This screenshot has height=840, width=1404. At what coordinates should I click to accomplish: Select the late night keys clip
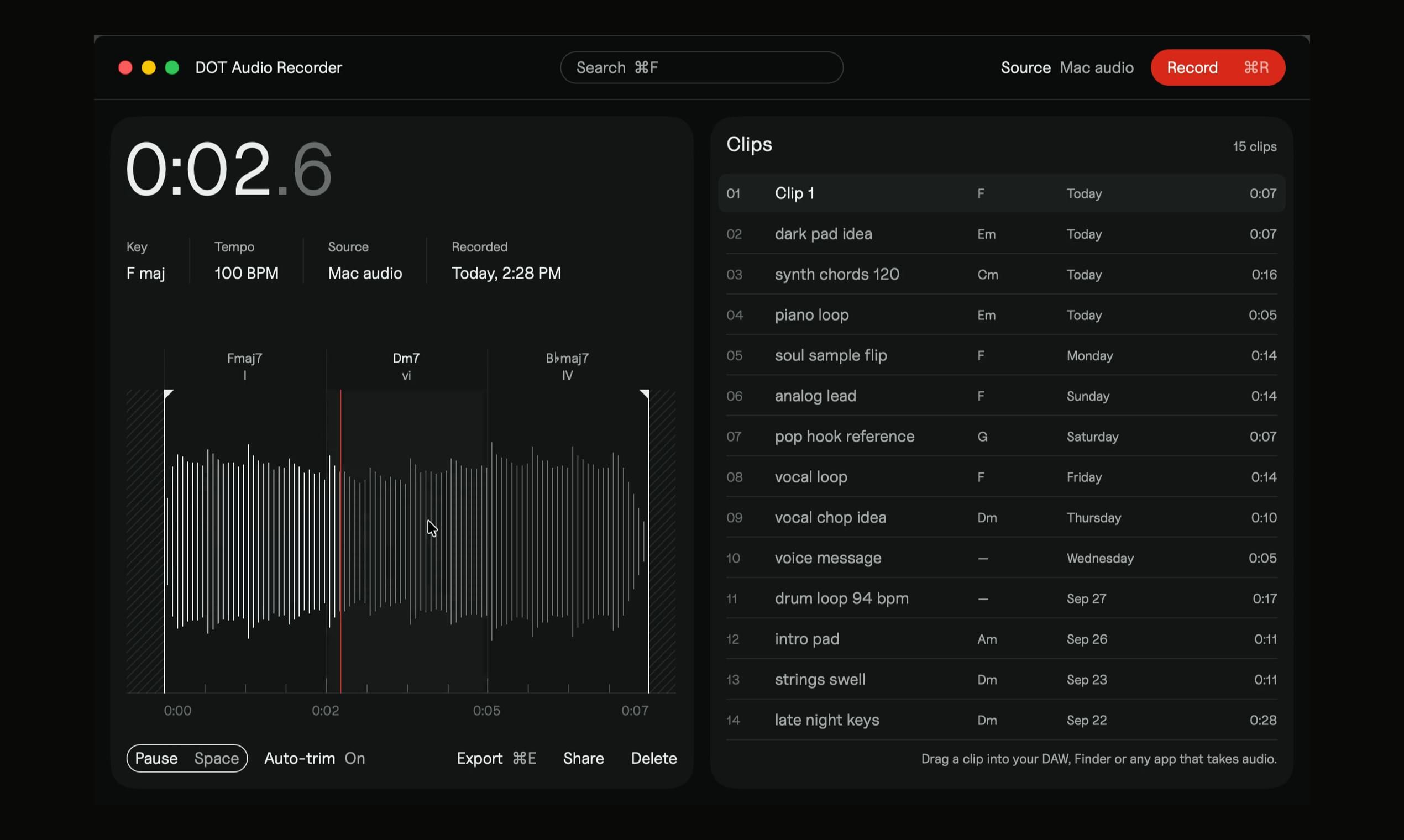1002,720
